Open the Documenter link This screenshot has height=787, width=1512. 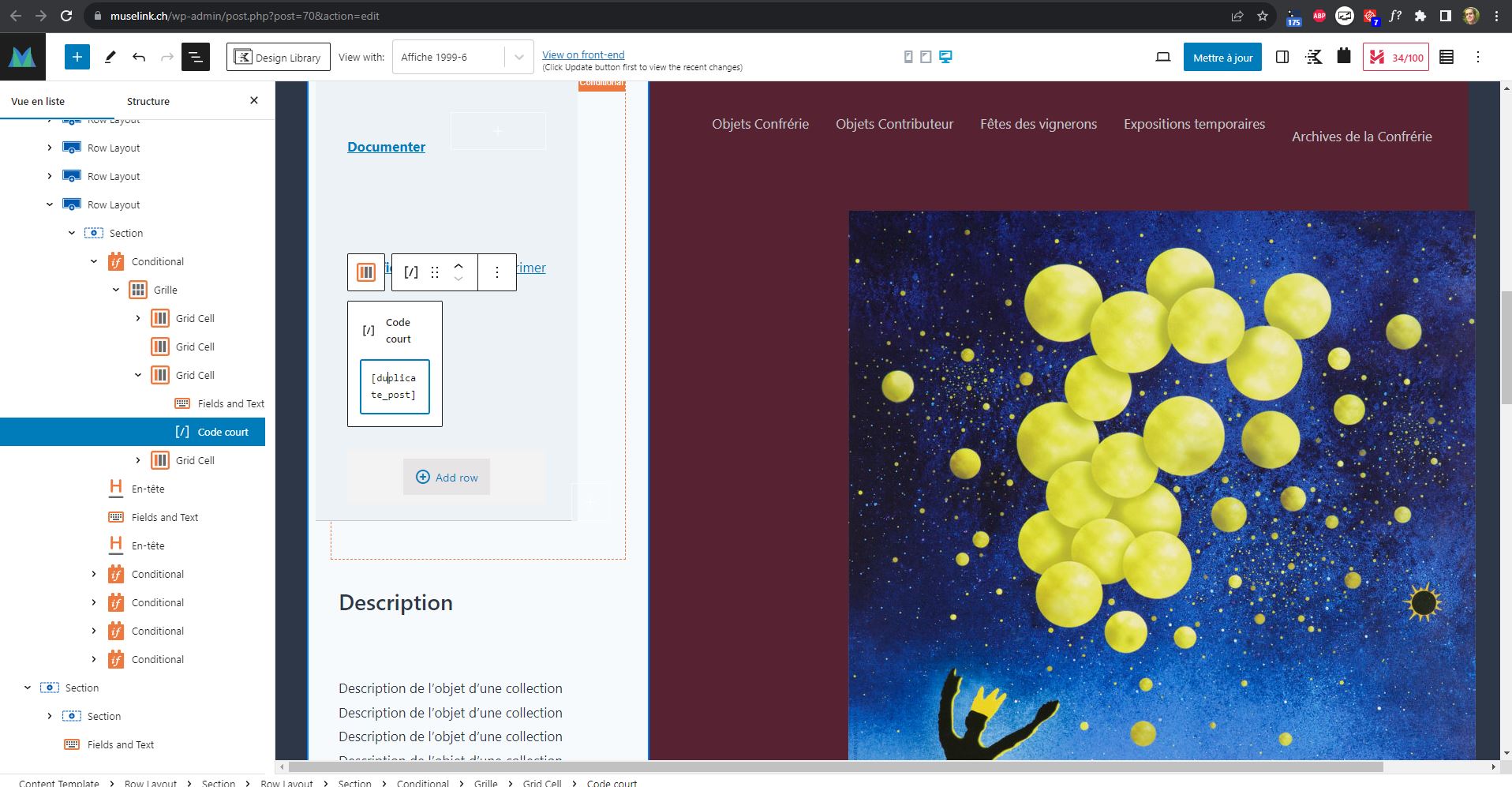386,147
